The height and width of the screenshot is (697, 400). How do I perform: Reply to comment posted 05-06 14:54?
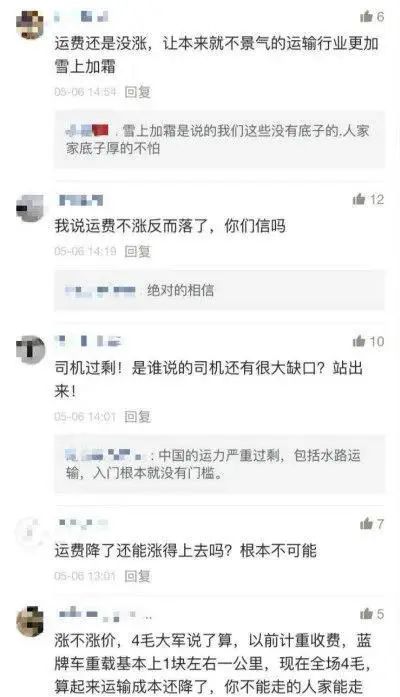point(137,92)
